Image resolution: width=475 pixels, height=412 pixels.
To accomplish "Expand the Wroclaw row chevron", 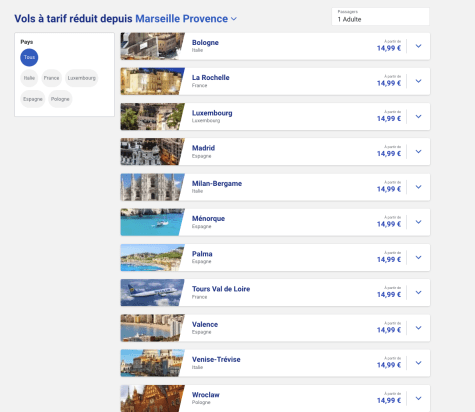I will coord(419,398).
